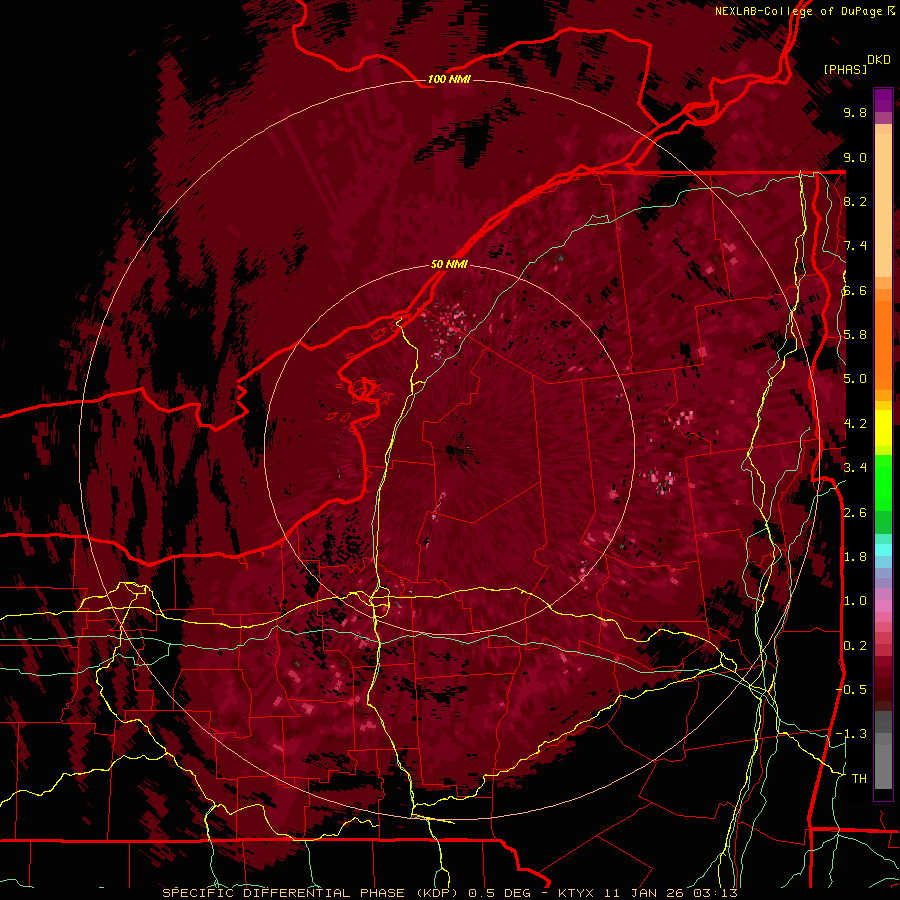The height and width of the screenshot is (900, 900).
Task: Click the 5.0 value on the legend
Action: [855, 379]
